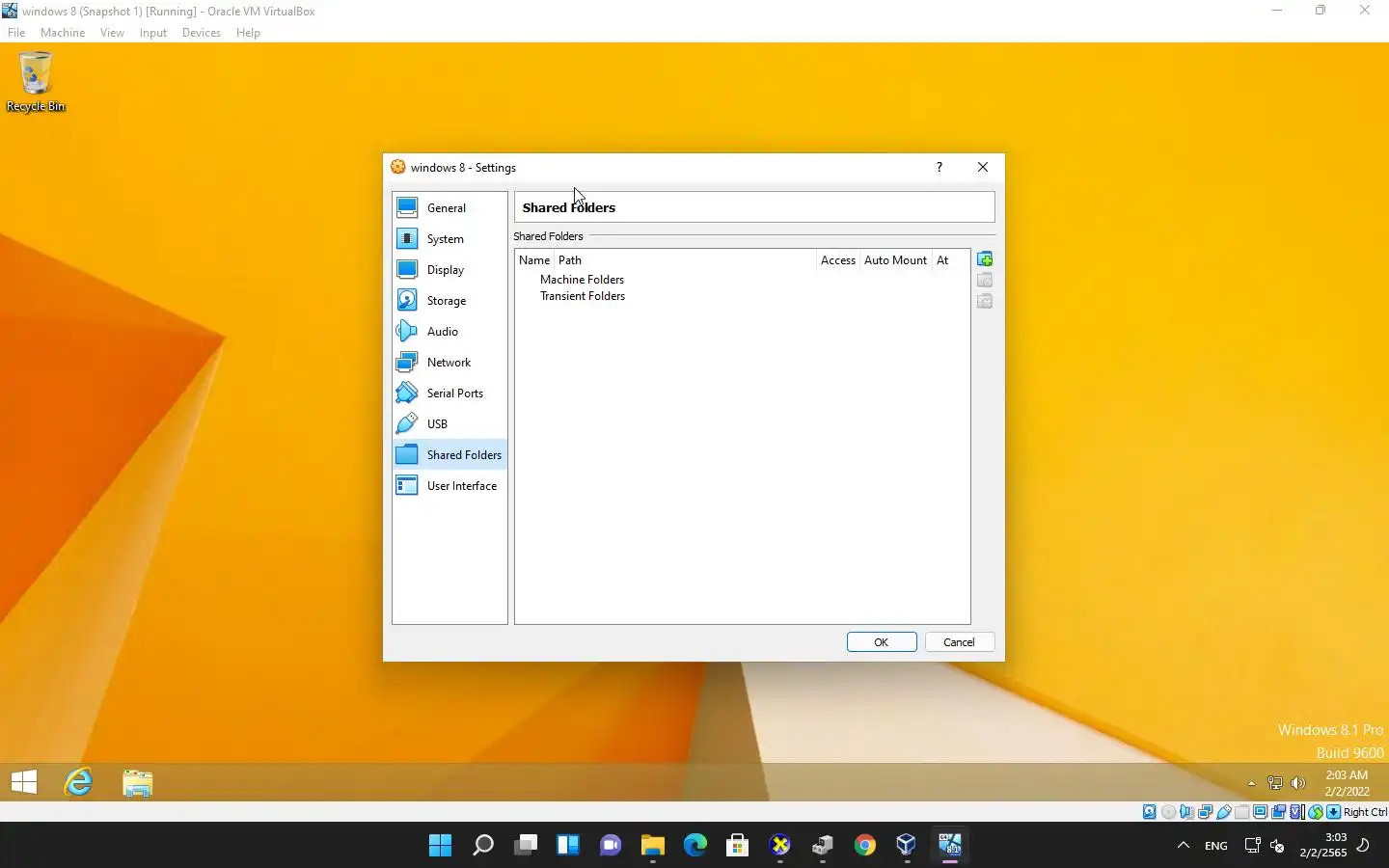Open the Input menu
1389x868 pixels.
coord(152,33)
